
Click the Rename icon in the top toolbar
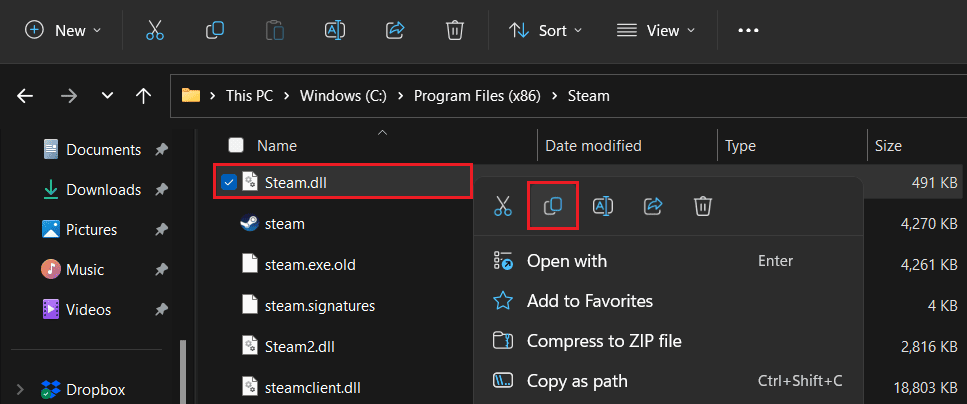tap(335, 30)
